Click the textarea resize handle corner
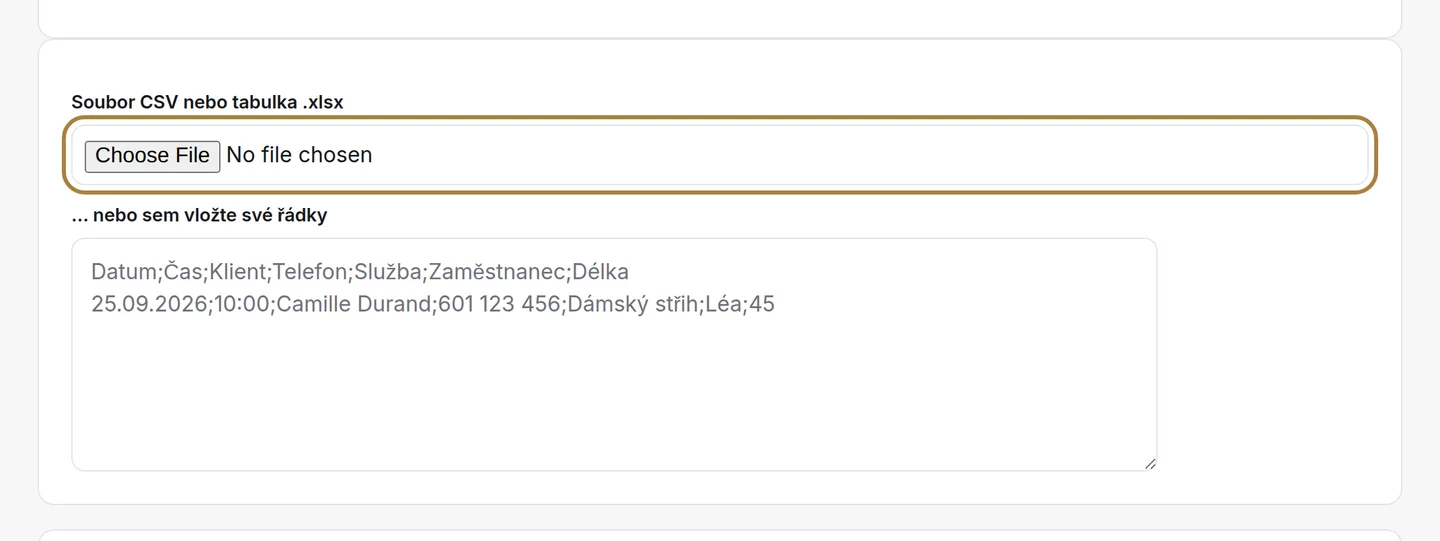Viewport: 1440px width, 541px height. pyautogui.click(x=1150, y=463)
